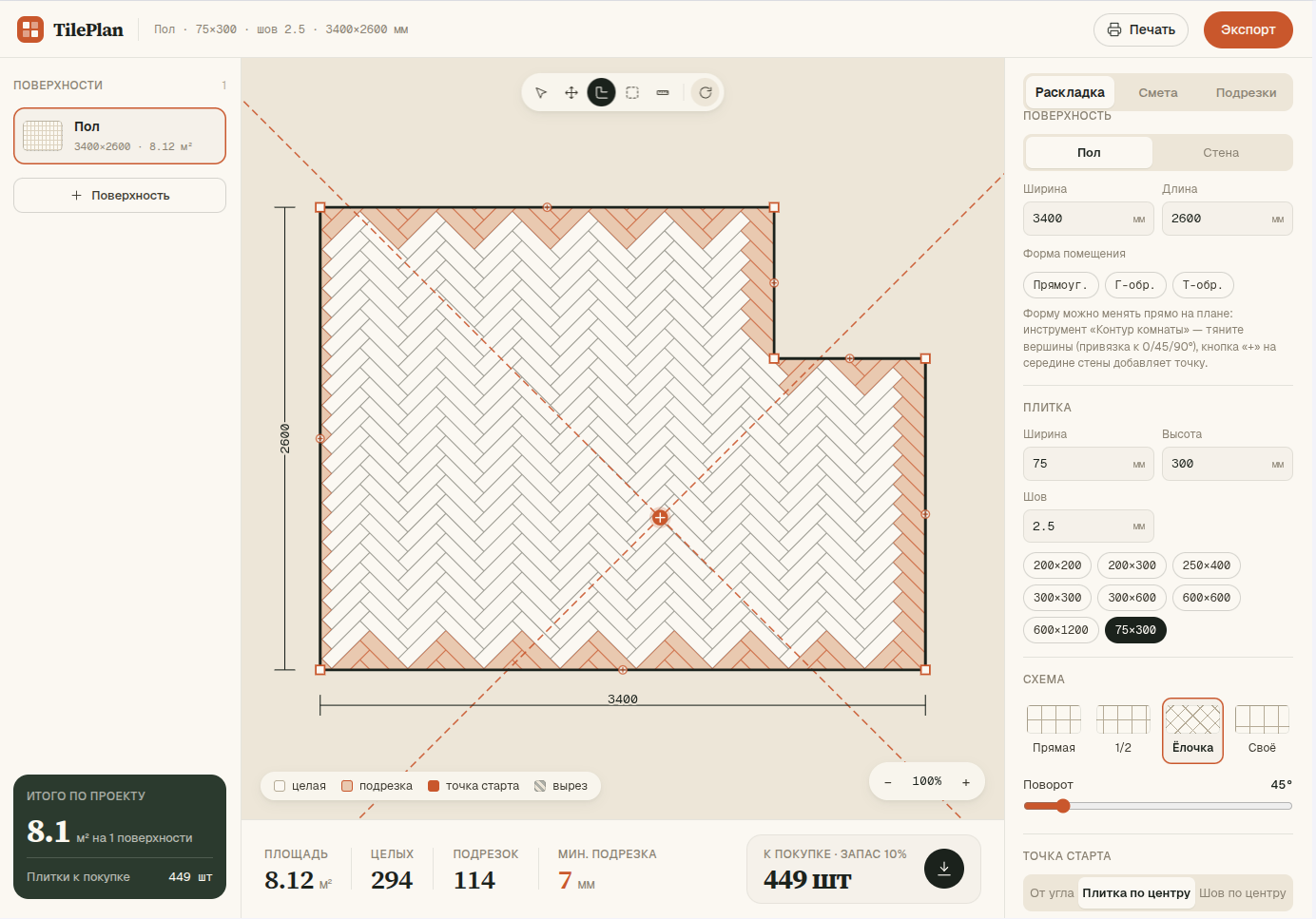Select Г-обр. room shape
1316x919 pixels.
(x=1135, y=285)
